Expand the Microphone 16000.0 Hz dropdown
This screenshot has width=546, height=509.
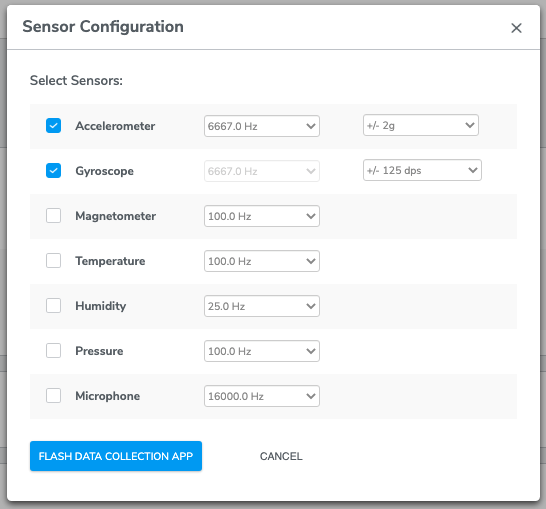tap(262, 396)
